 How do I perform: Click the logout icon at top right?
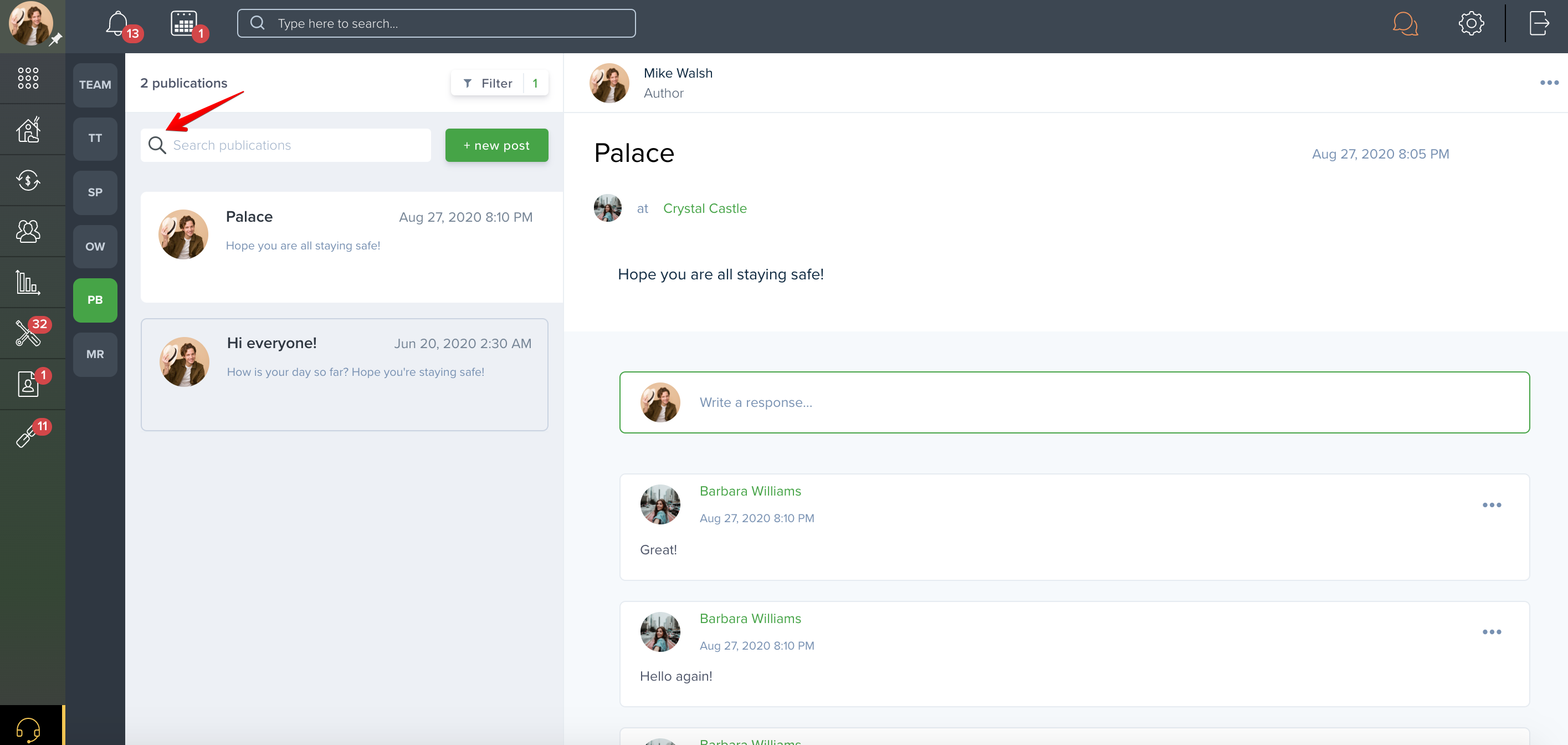point(1539,24)
